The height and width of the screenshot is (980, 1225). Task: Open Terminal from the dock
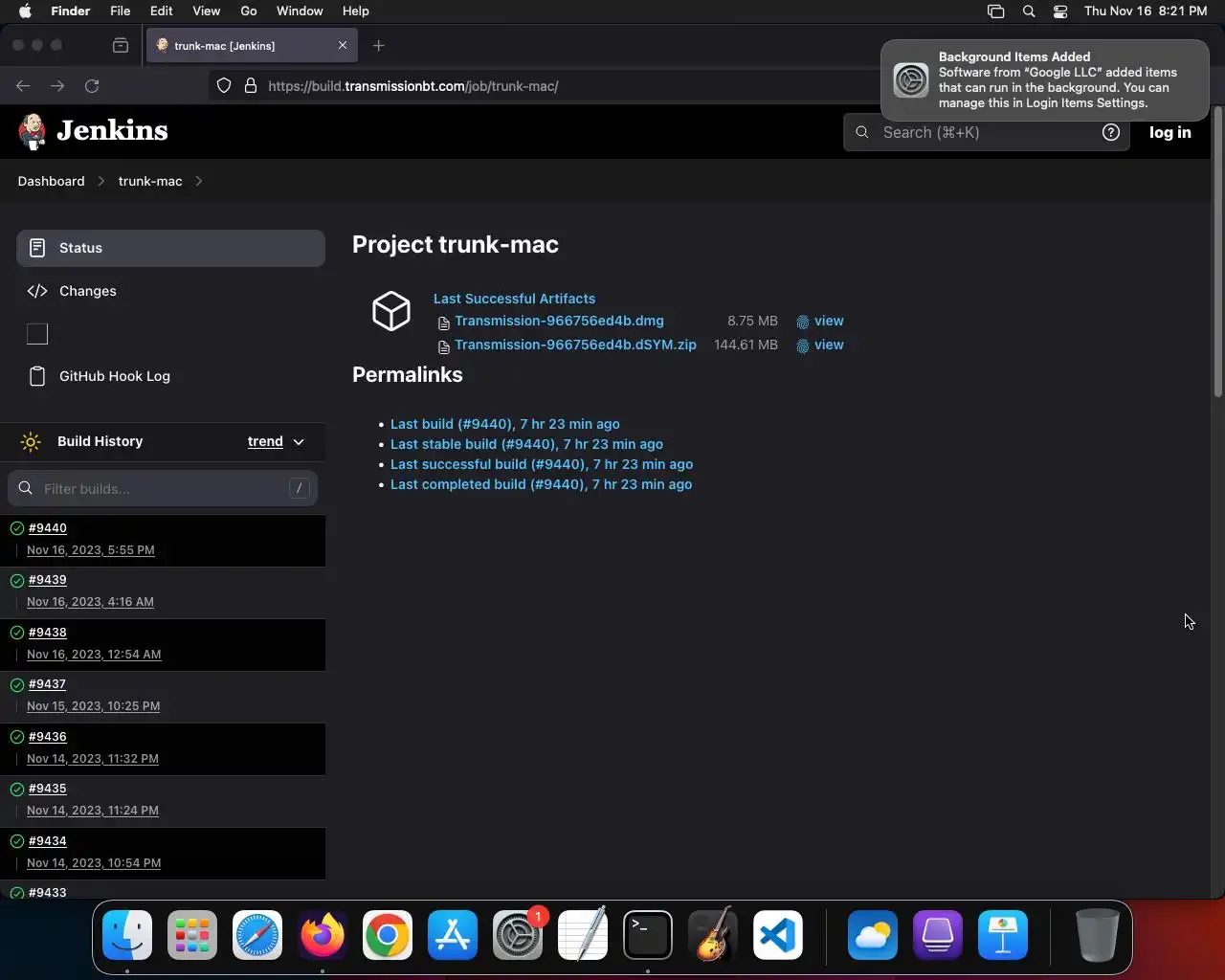[x=648, y=935]
